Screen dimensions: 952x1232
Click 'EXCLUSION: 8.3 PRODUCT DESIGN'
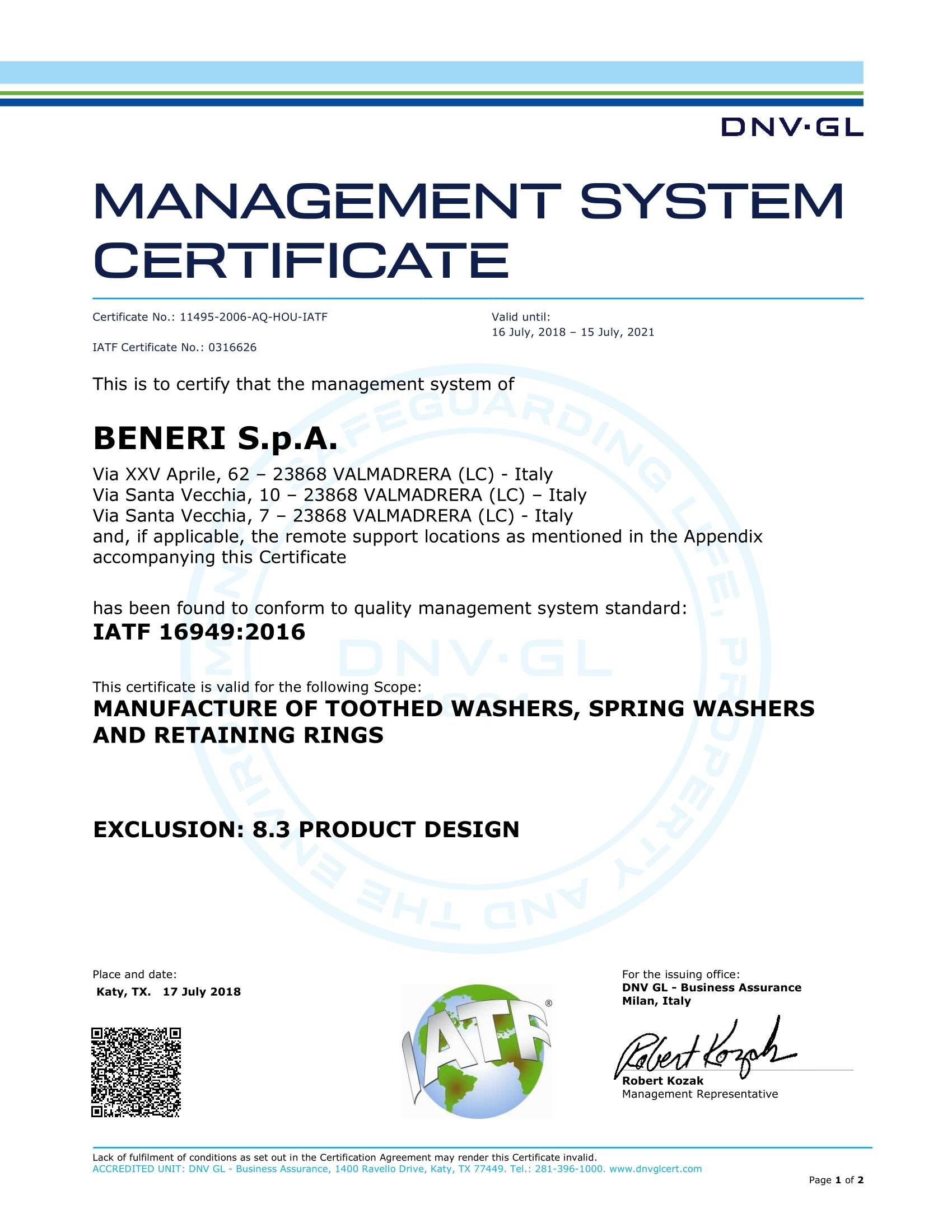click(x=306, y=830)
